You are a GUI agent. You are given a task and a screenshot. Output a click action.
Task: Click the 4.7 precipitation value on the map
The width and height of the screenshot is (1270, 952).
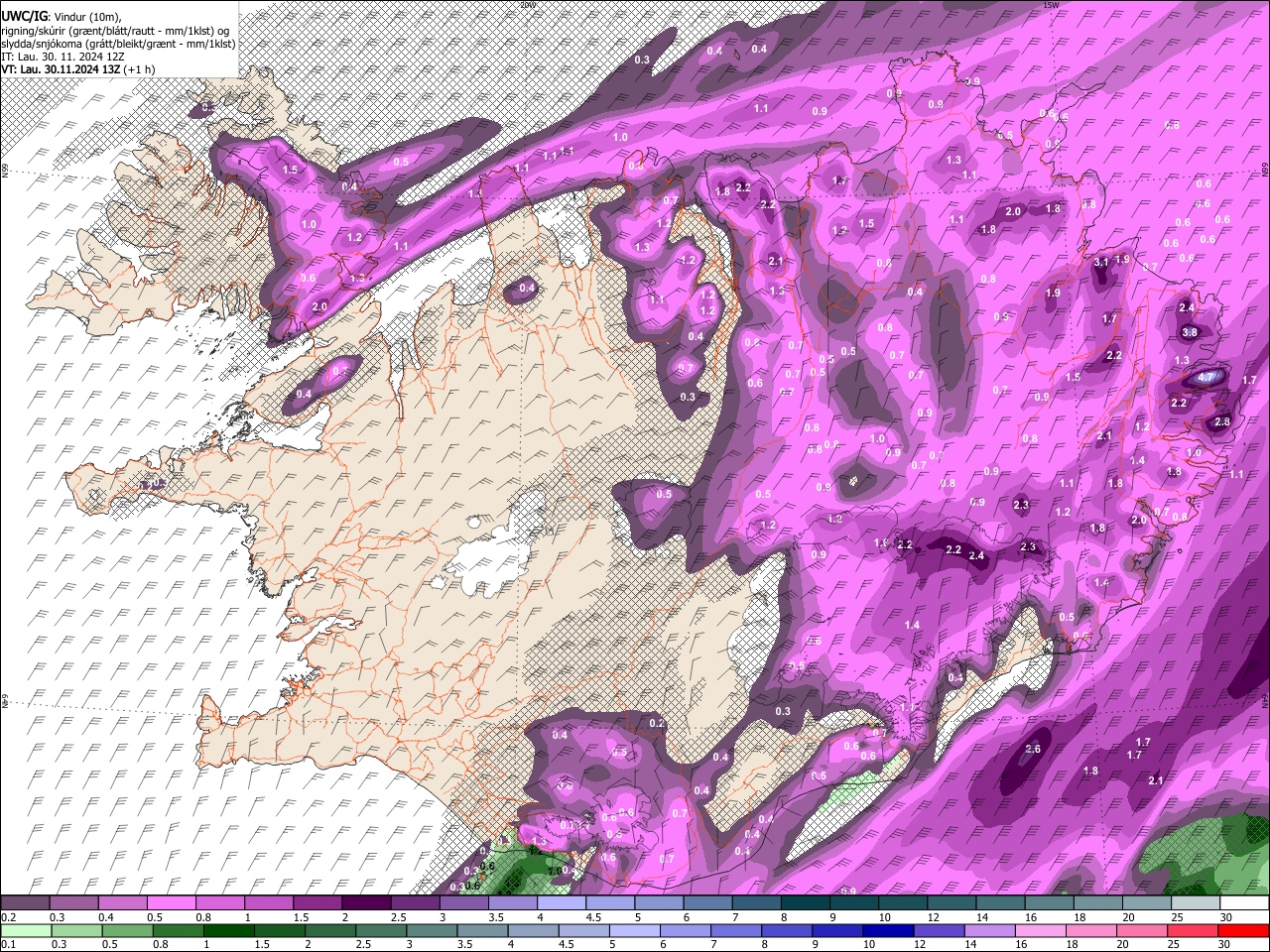click(x=1206, y=377)
